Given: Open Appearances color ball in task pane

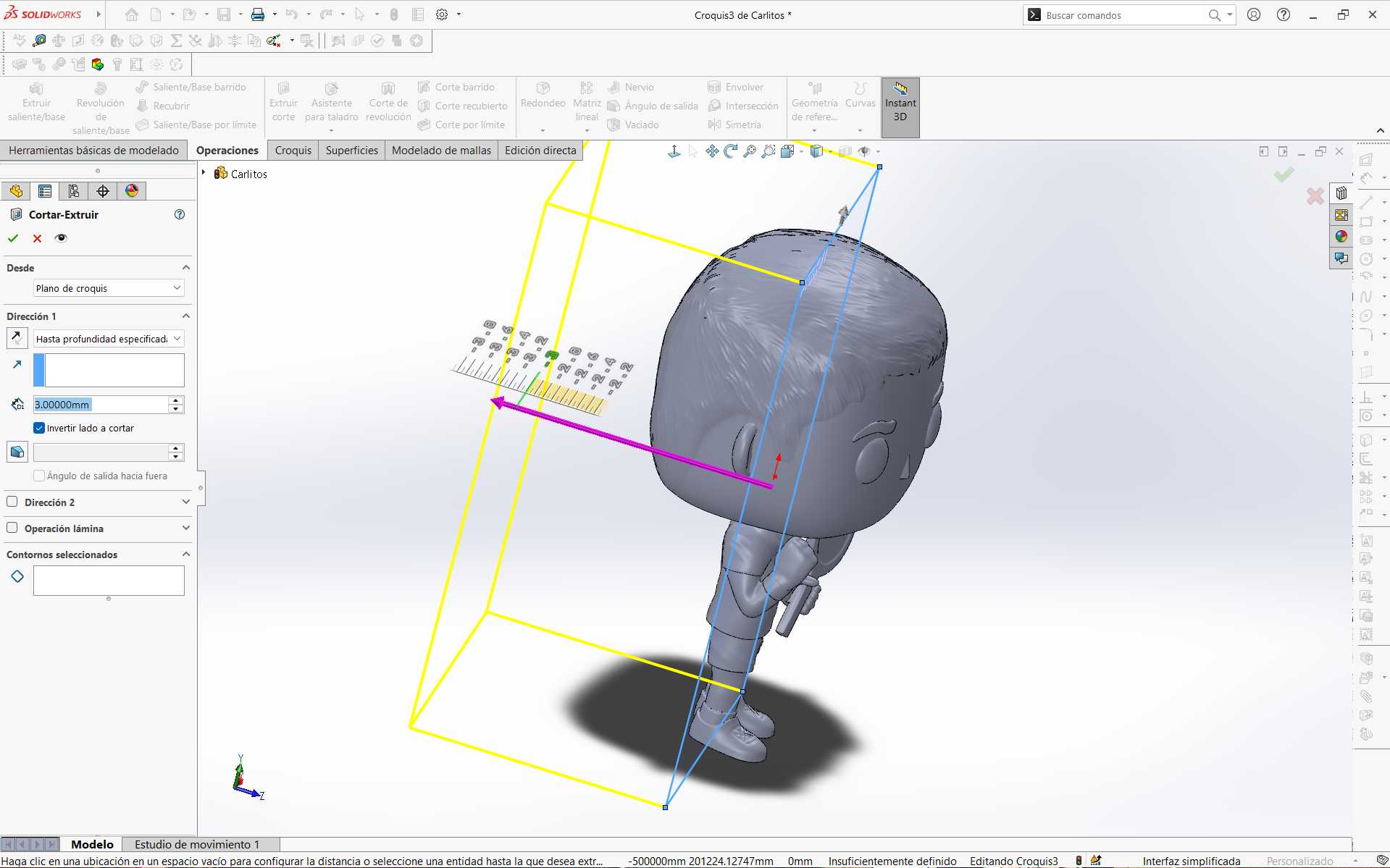Looking at the screenshot, I should (x=1341, y=236).
